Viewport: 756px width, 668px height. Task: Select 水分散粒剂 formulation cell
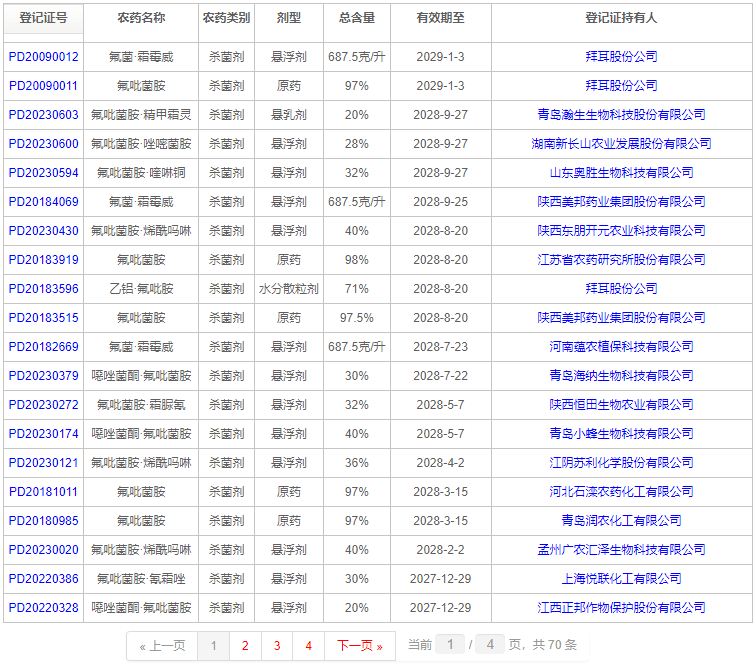coord(289,289)
